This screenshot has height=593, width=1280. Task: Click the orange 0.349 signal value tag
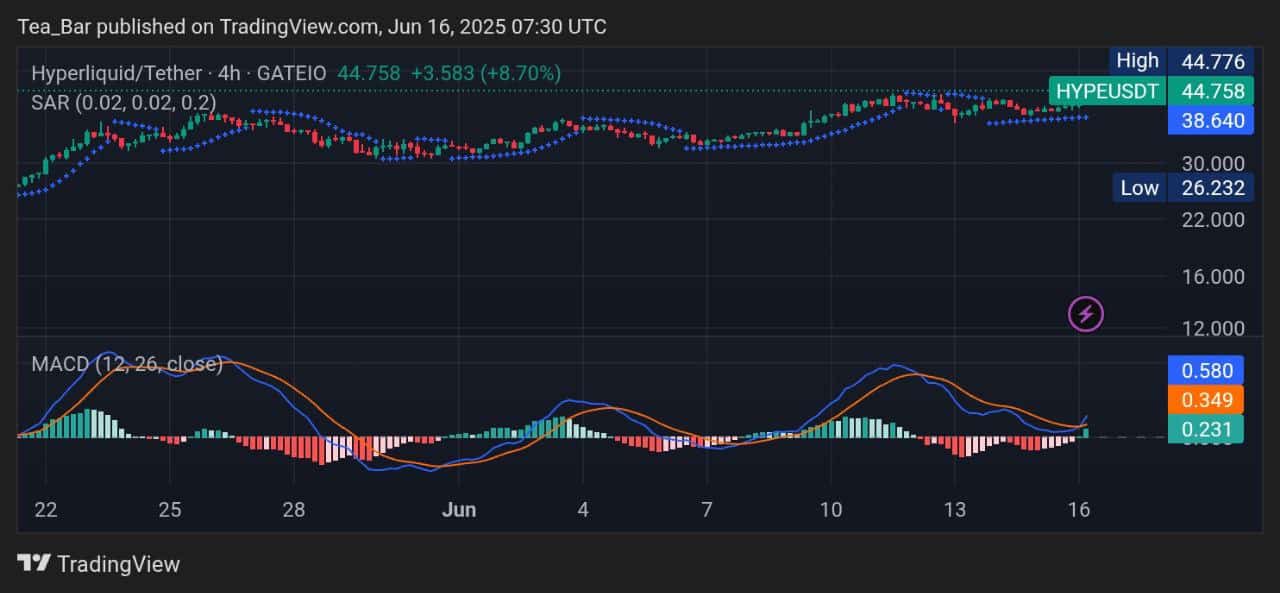1206,400
